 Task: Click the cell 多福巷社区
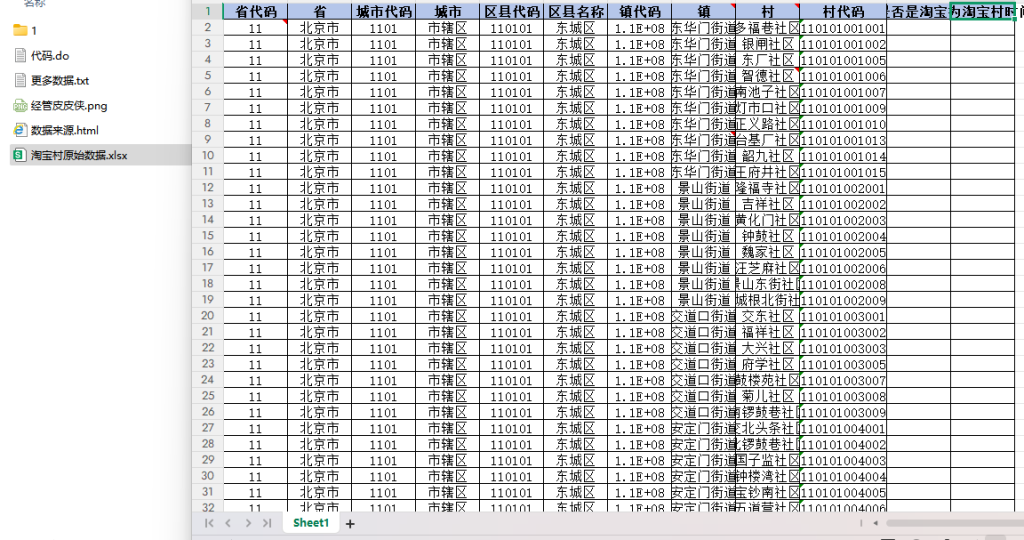767,28
